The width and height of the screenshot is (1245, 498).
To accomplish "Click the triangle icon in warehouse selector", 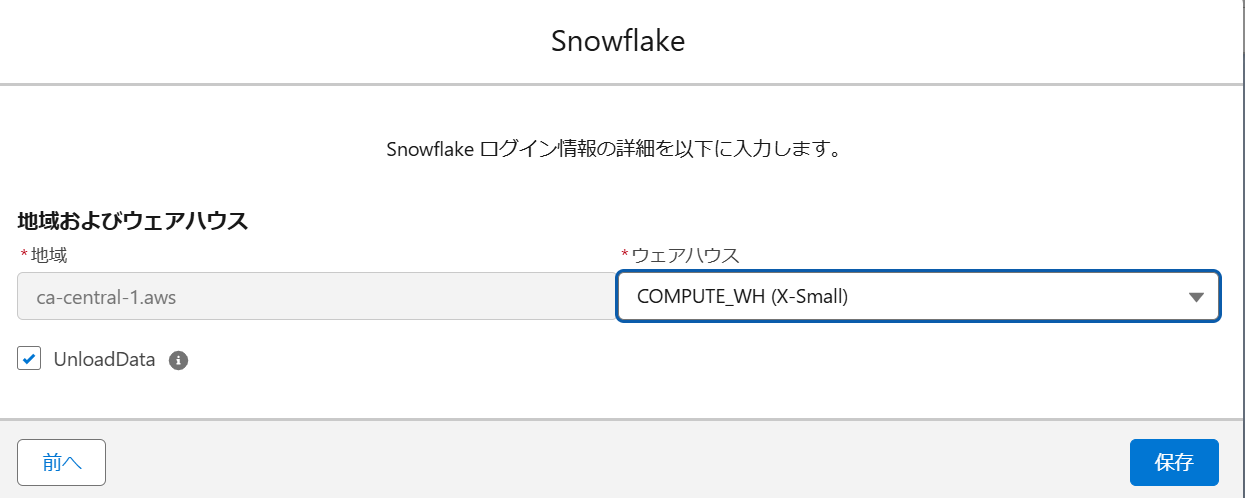I will [x=1195, y=297].
